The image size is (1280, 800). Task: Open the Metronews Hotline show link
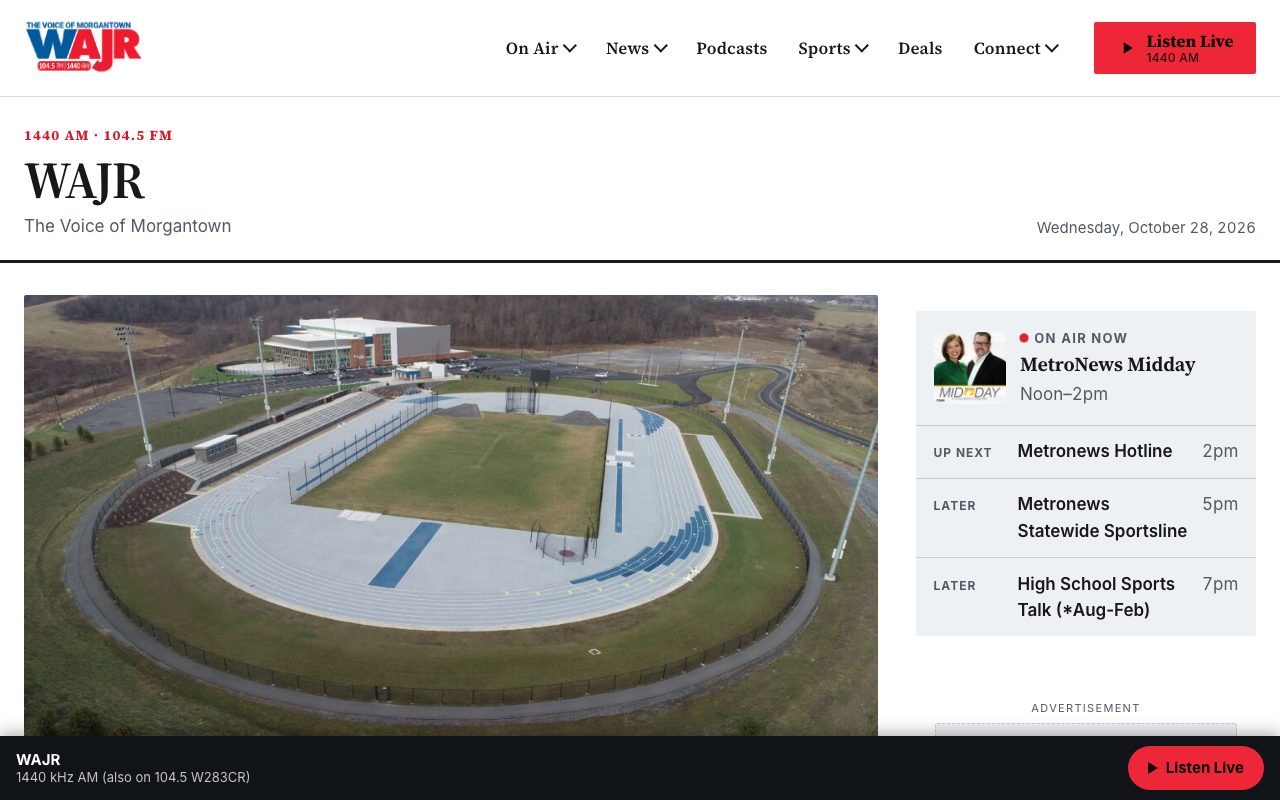[1095, 451]
